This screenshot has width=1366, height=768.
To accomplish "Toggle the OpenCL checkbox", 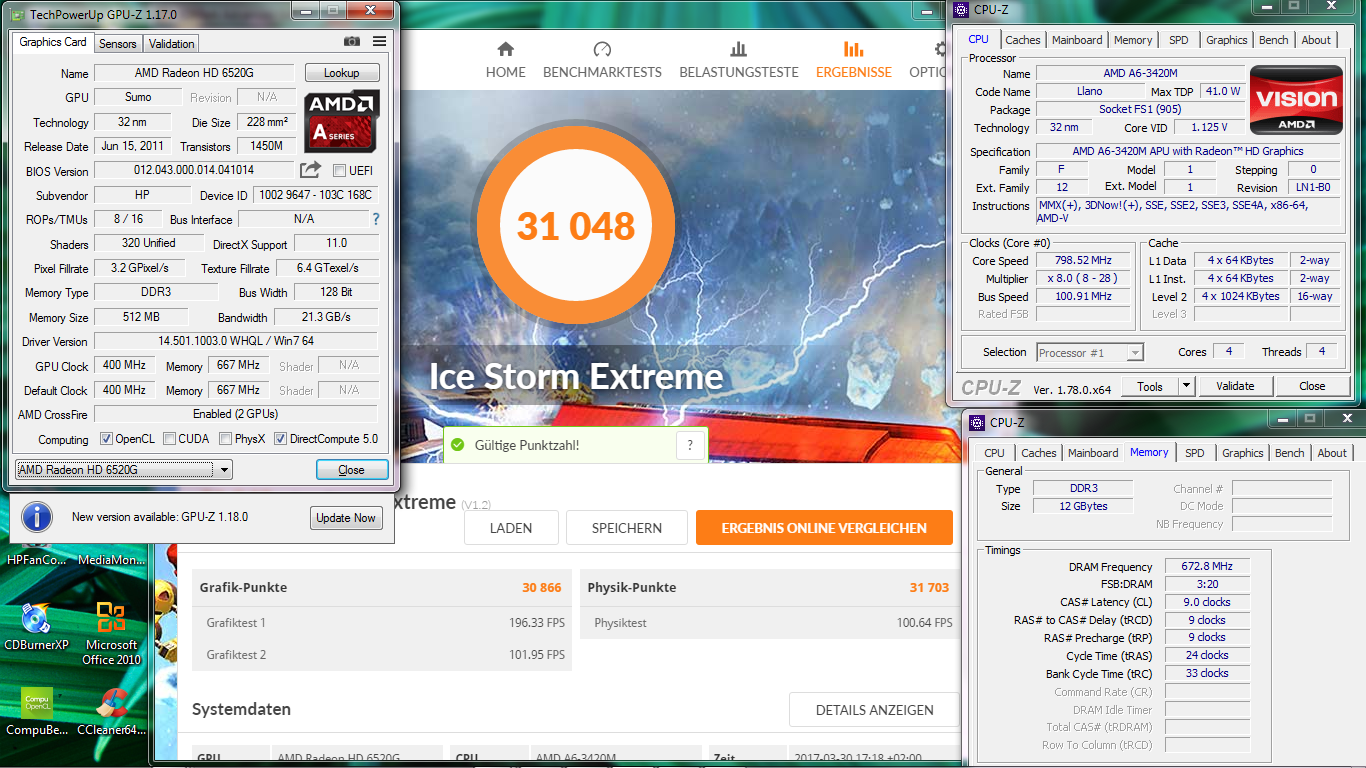I will coord(106,439).
